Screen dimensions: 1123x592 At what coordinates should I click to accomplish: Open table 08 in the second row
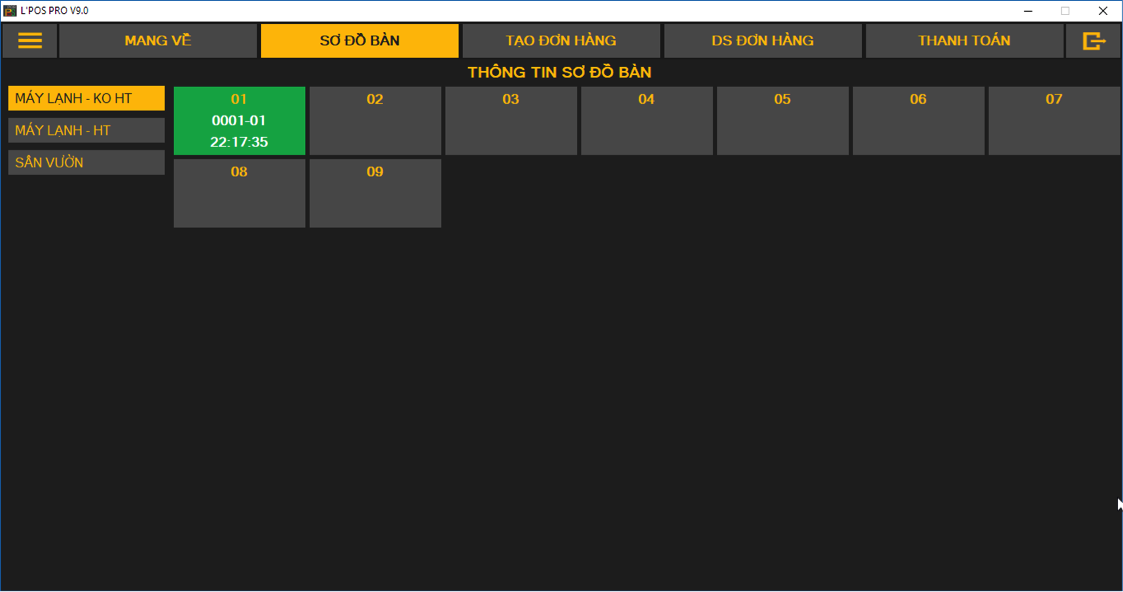pos(239,192)
